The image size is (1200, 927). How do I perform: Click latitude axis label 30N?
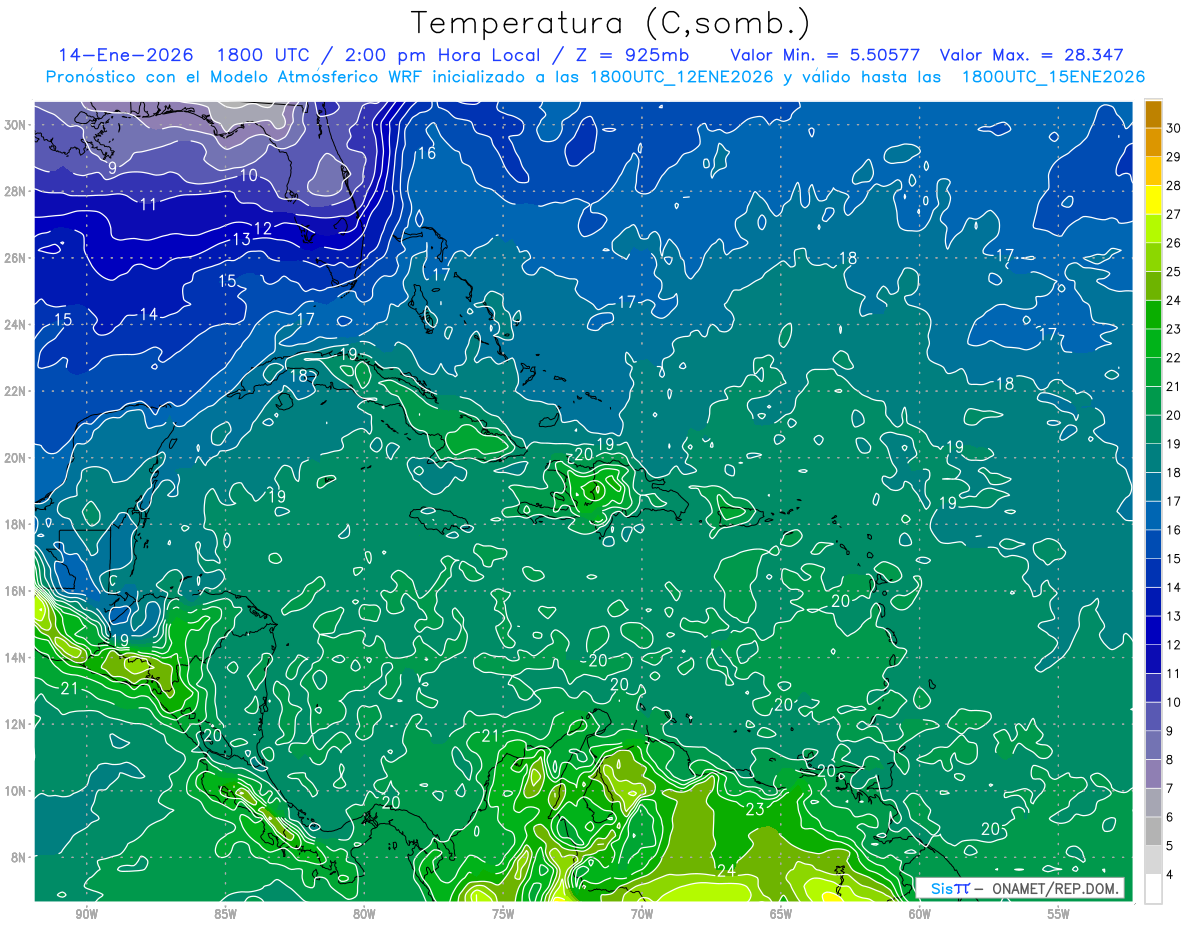pos(17,125)
